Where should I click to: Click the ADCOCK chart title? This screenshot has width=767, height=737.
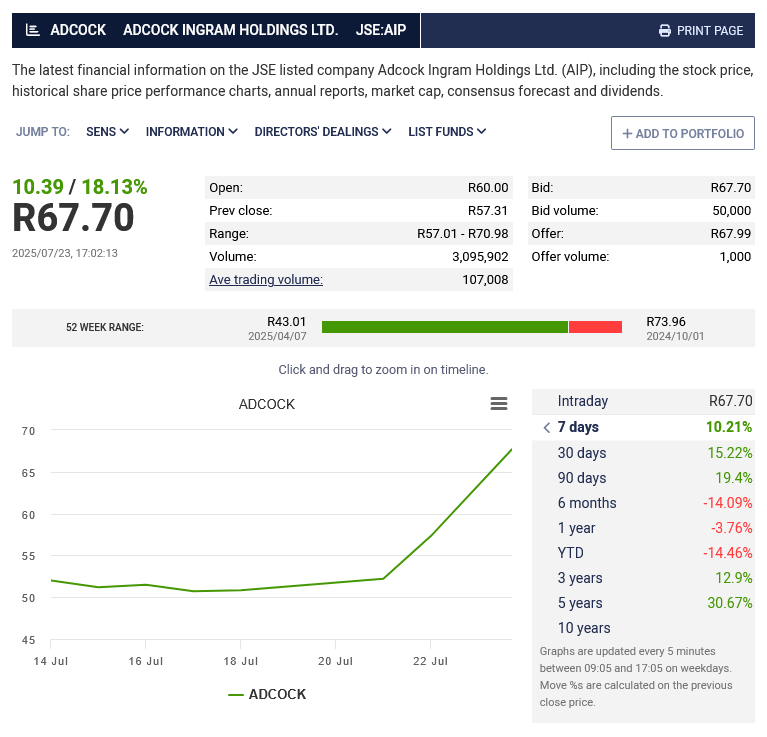(267, 404)
